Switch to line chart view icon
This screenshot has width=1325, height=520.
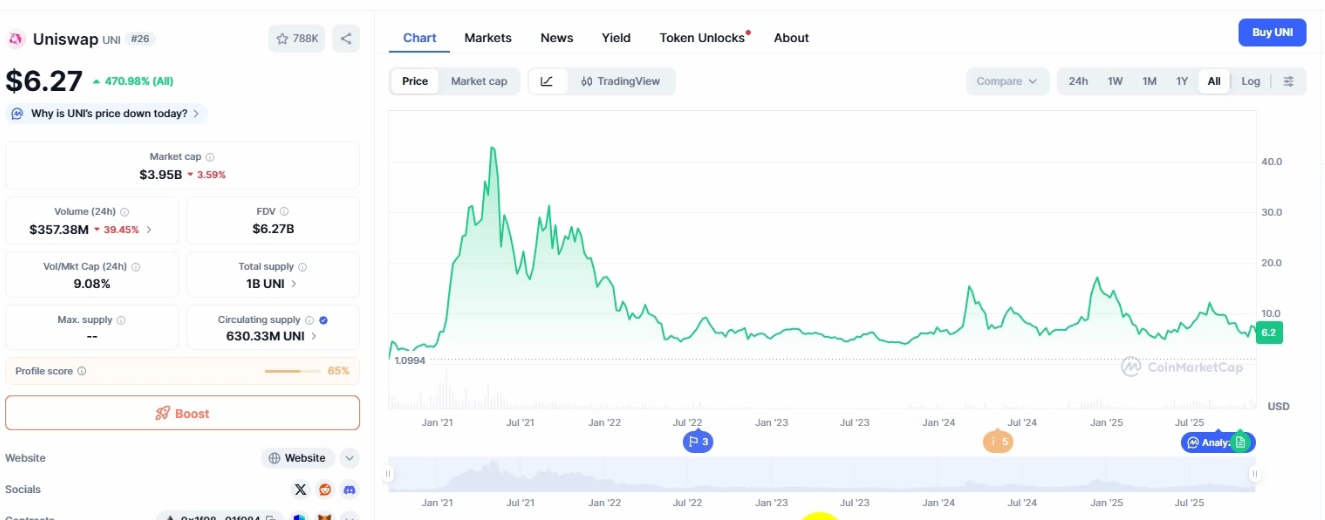click(547, 82)
